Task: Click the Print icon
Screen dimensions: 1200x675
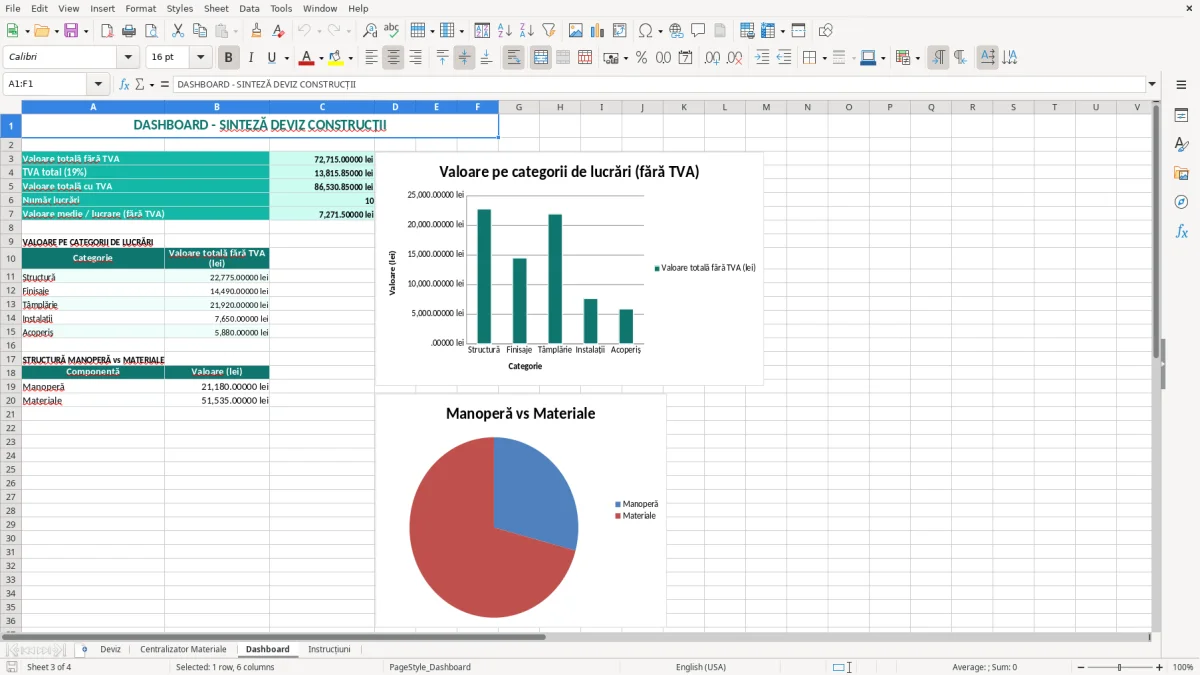Action: 129,31
